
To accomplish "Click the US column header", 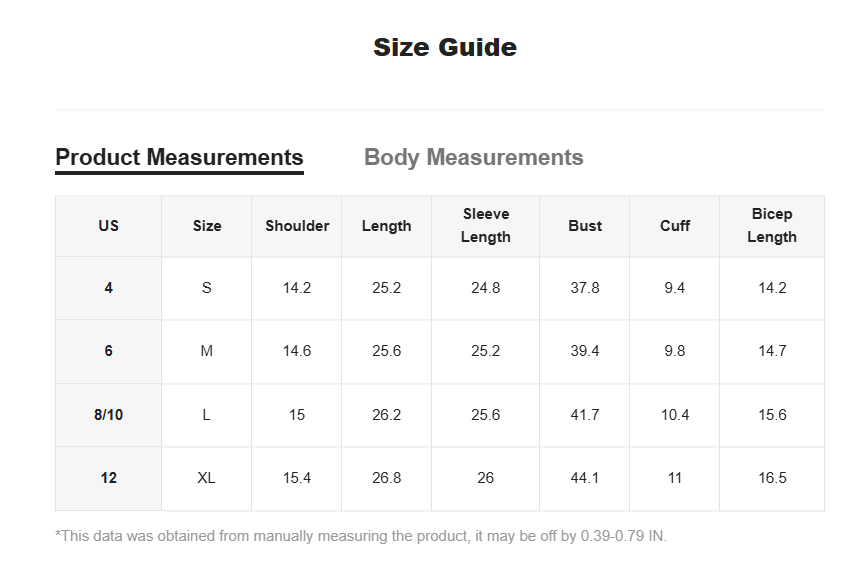I will tap(108, 226).
